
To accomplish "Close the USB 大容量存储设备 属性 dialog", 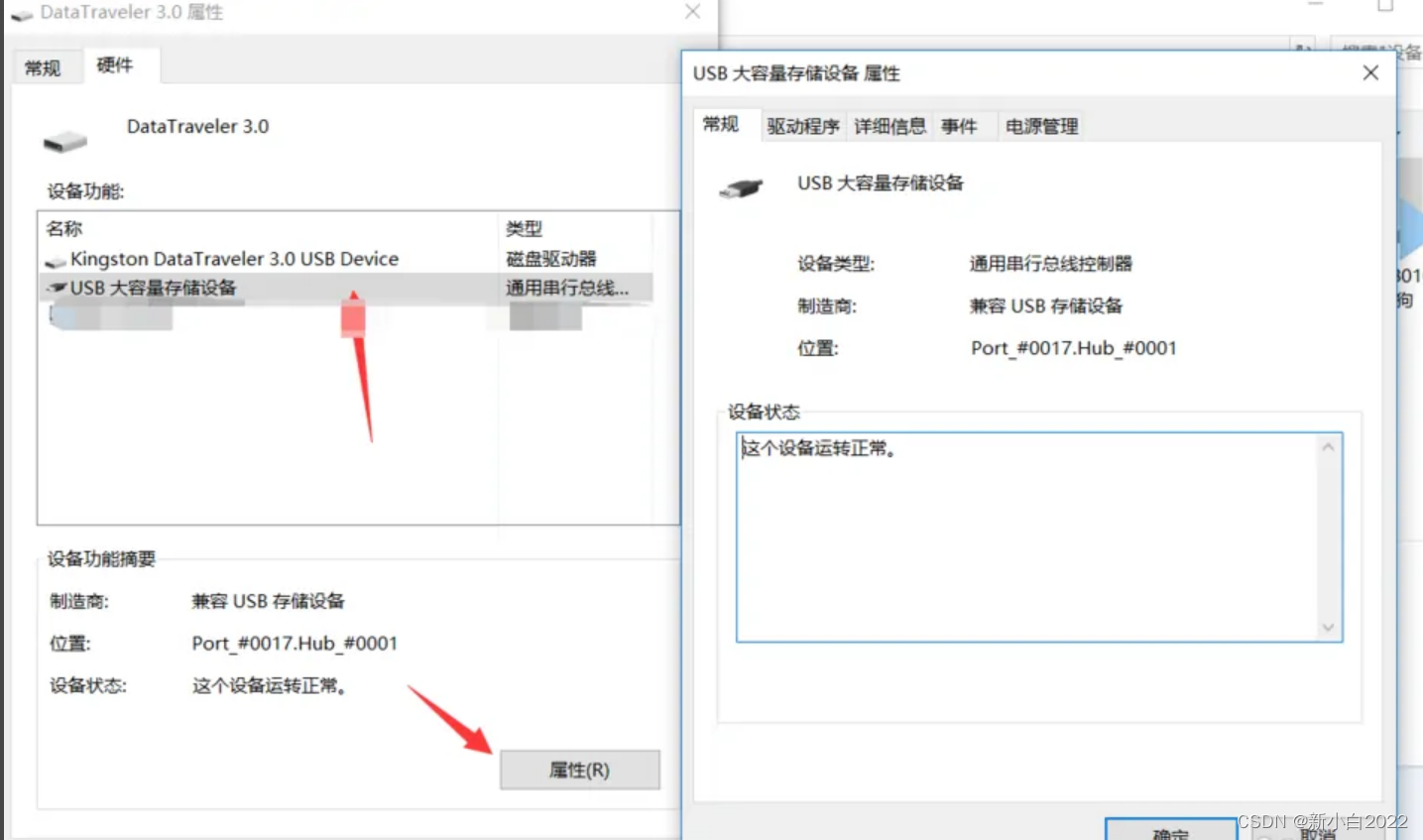I will pos(1370,73).
